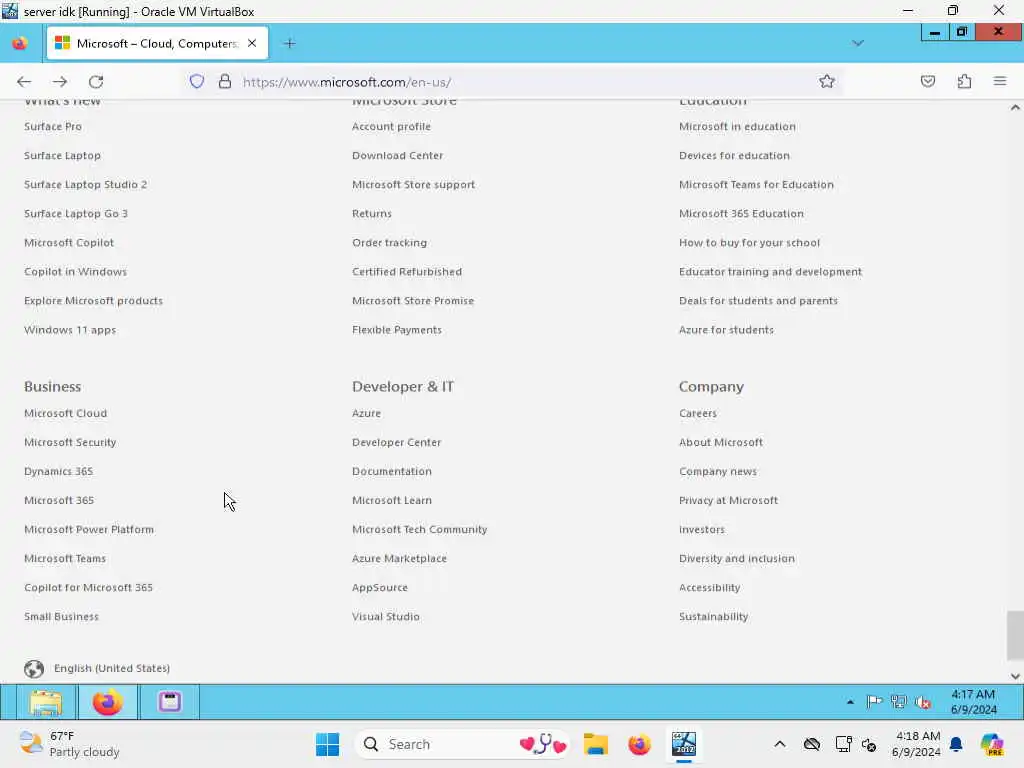Viewport: 1024px width, 768px height.
Task: Open Copilot preview icon in host taskbar
Action: point(992,744)
